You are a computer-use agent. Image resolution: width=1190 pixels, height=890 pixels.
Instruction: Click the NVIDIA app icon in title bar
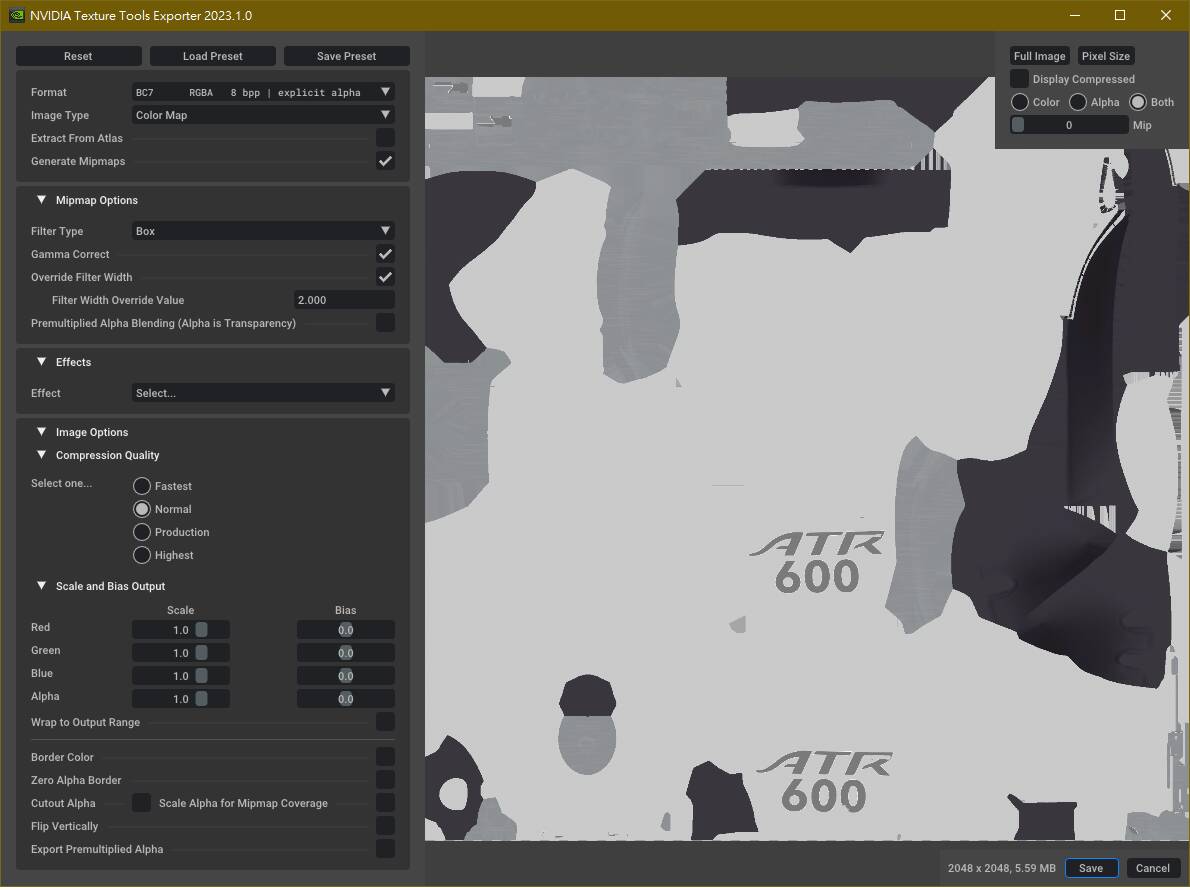(x=16, y=15)
